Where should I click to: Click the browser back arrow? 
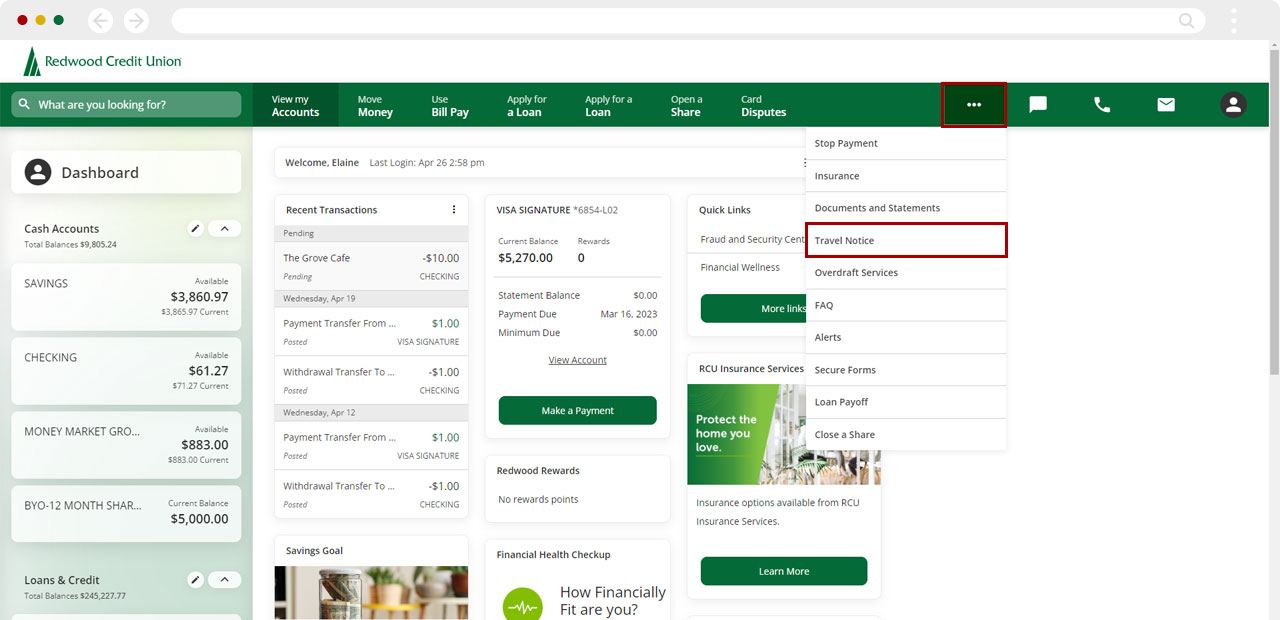tap(100, 20)
